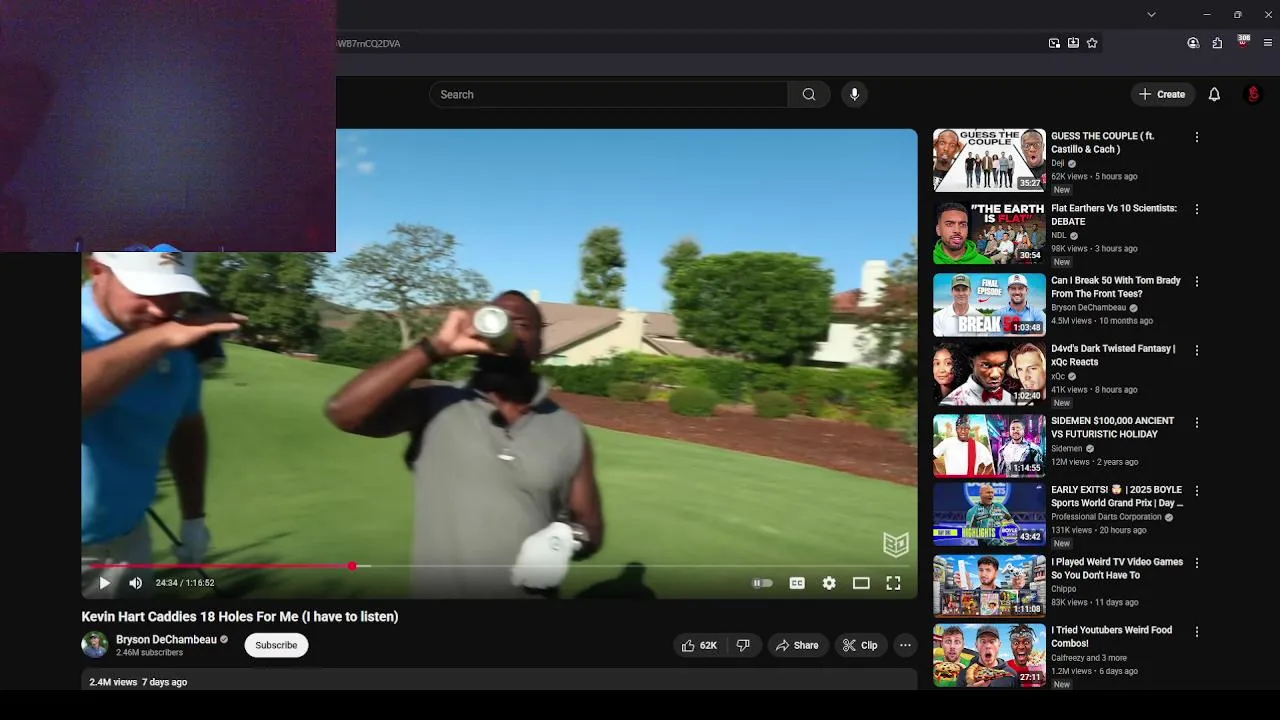Image resolution: width=1280 pixels, height=720 pixels.
Task: Open options menu for EARLY EXITS video
Action: click(1196, 491)
